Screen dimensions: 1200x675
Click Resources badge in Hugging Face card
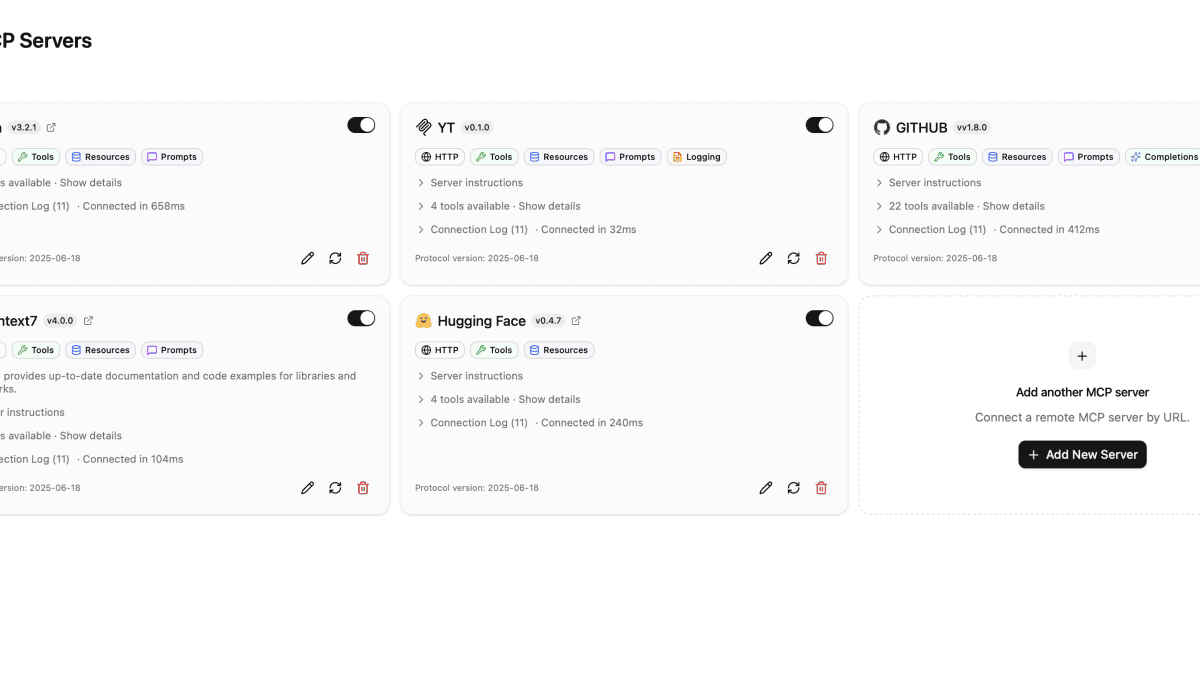559,350
